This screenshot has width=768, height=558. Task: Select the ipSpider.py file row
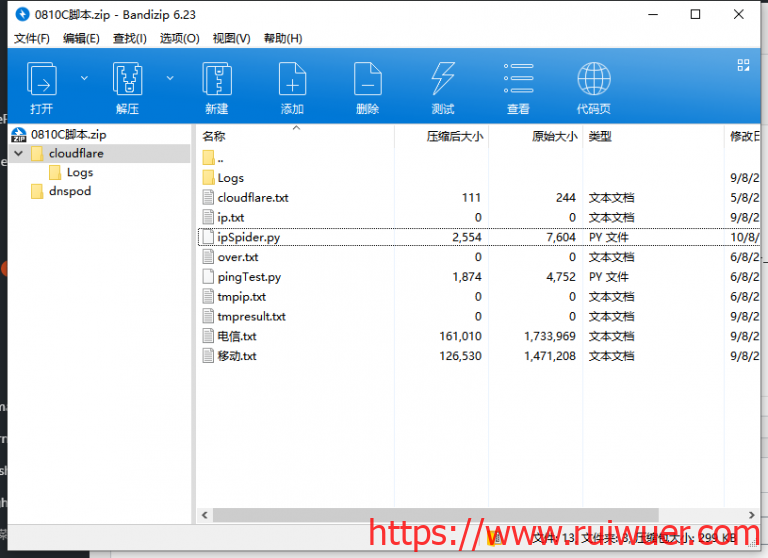point(248,237)
